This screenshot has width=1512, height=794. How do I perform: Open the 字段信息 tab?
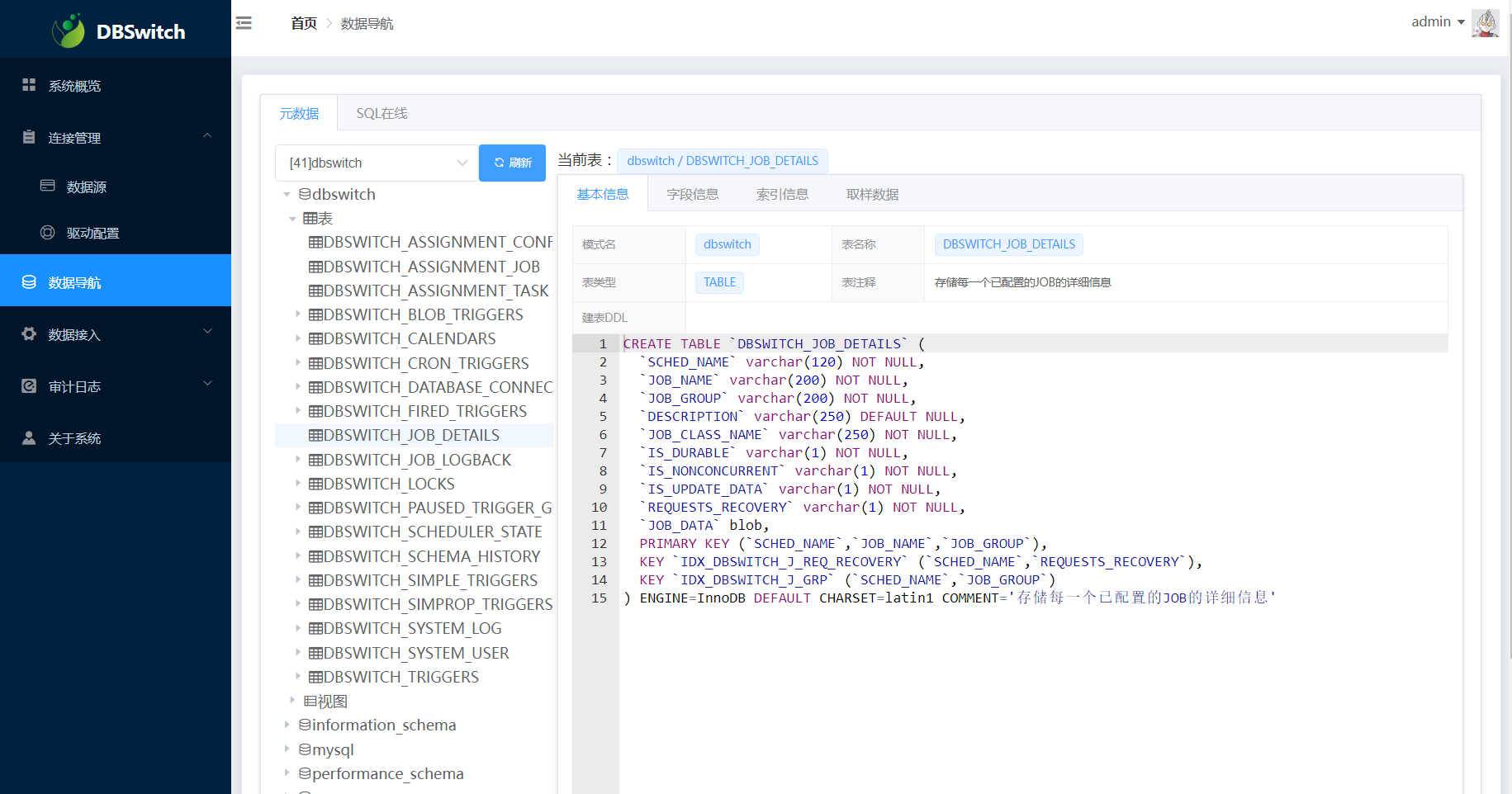[692, 194]
